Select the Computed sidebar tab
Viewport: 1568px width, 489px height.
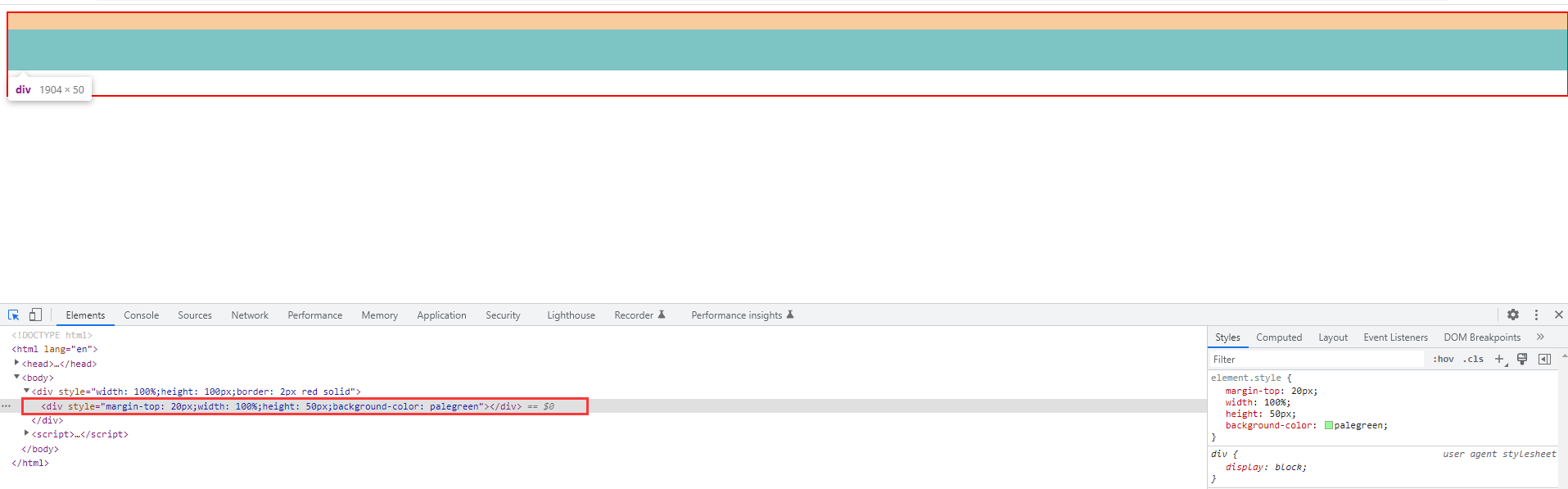(1279, 337)
